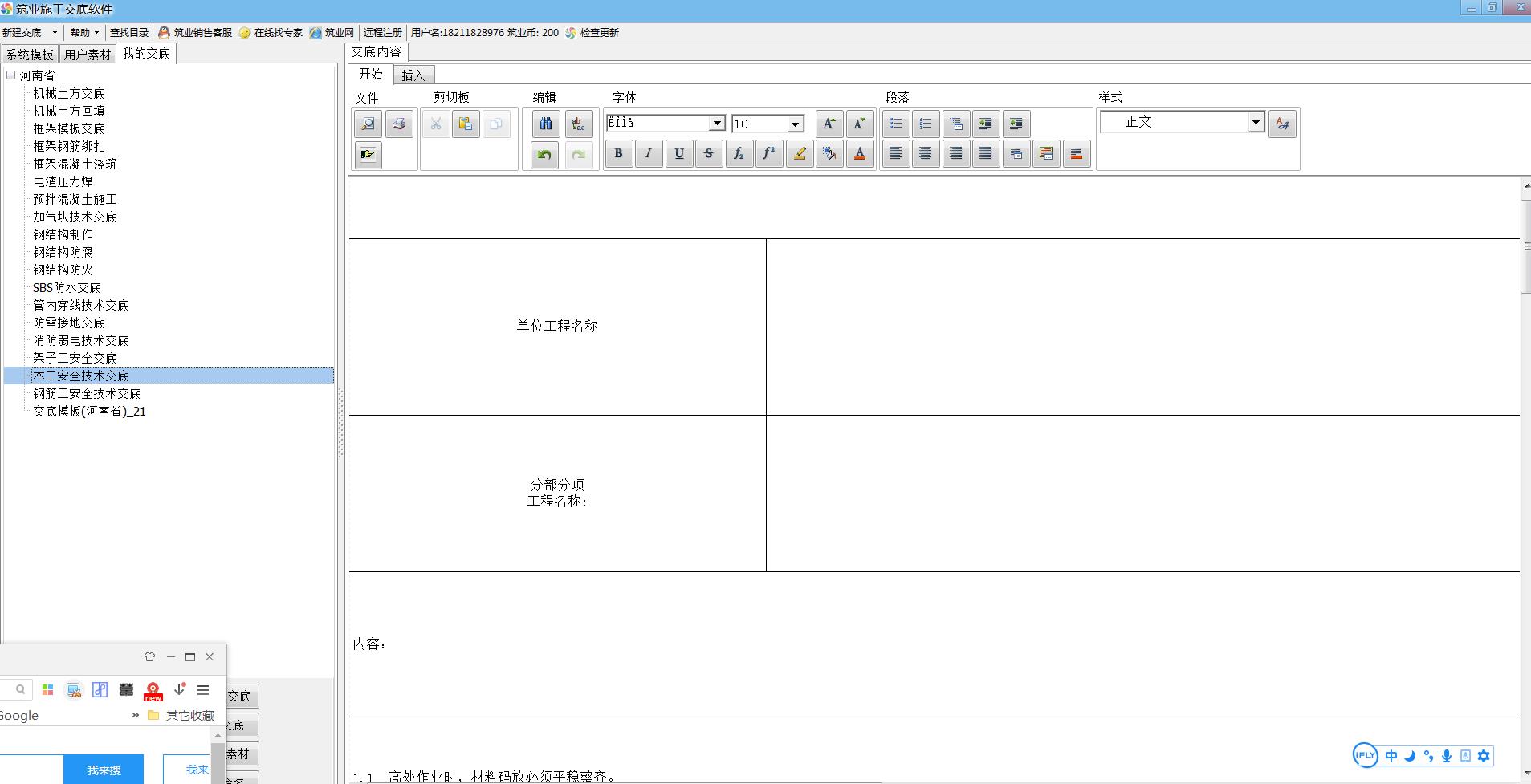Open the font name dropdown
This screenshot has width=1531, height=784.
pos(717,124)
